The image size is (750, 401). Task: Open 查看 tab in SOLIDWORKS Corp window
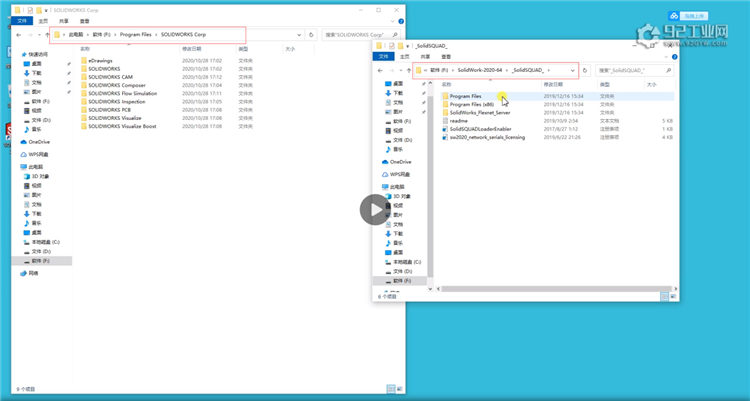point(85,21)
